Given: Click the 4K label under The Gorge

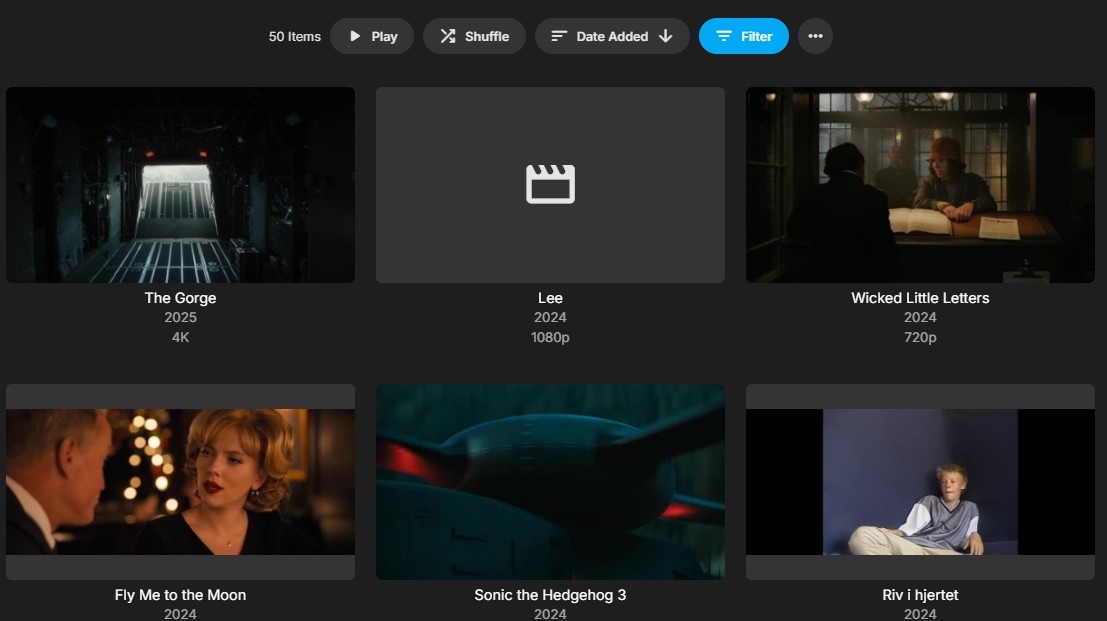Looking at the screenshot, I should click(181, 337).
